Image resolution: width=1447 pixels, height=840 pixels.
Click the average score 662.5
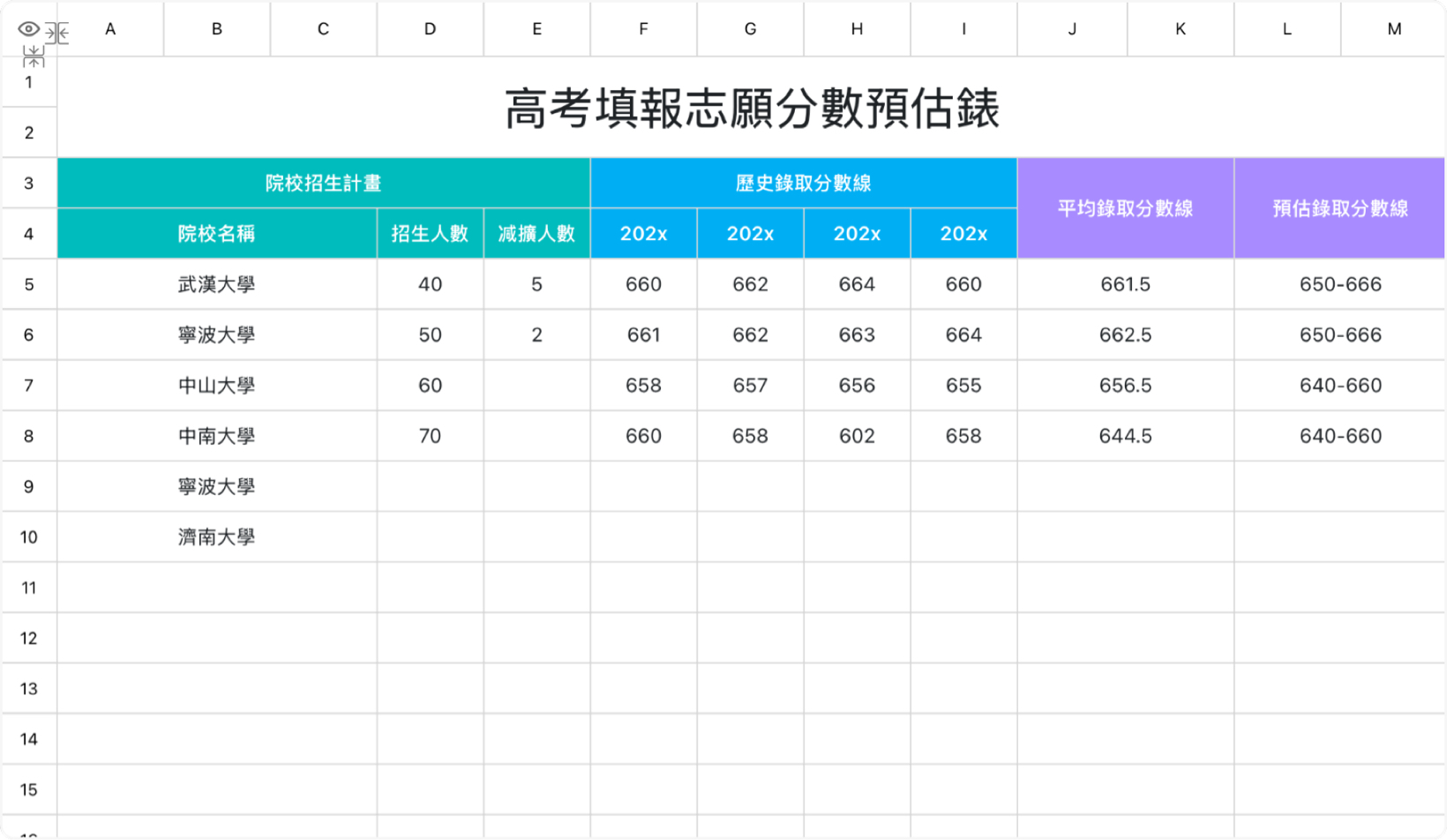click(1126, 334)
